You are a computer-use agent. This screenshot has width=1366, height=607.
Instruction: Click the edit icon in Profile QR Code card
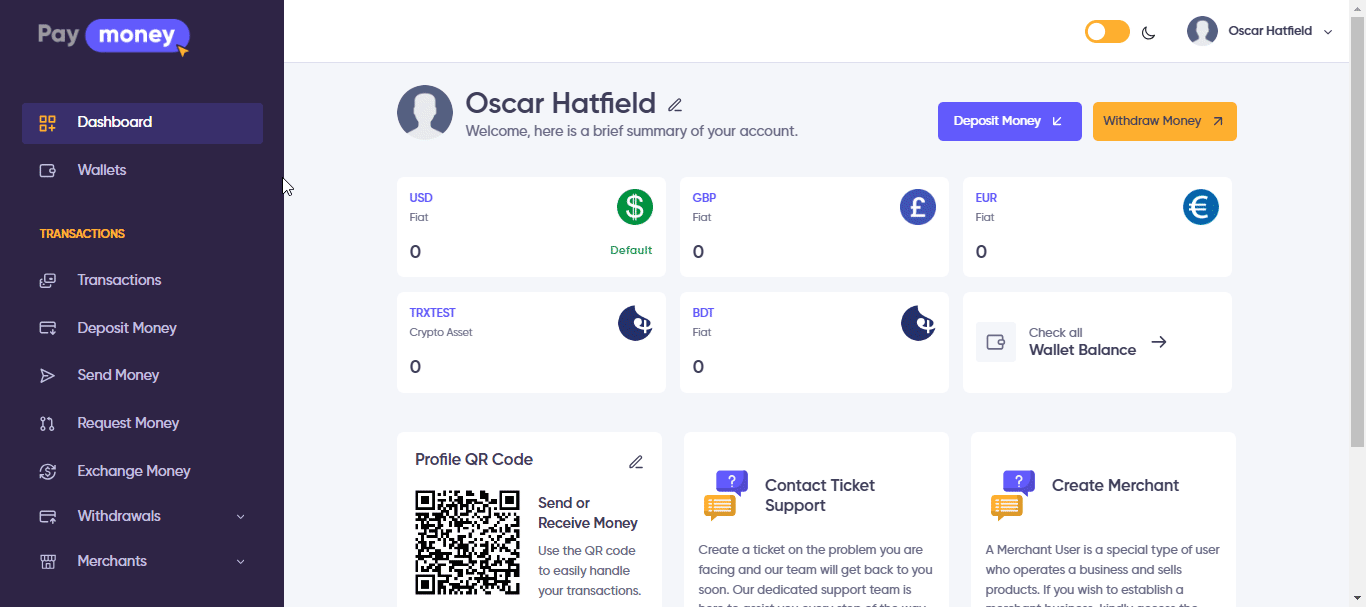click(x=636, y=462)
